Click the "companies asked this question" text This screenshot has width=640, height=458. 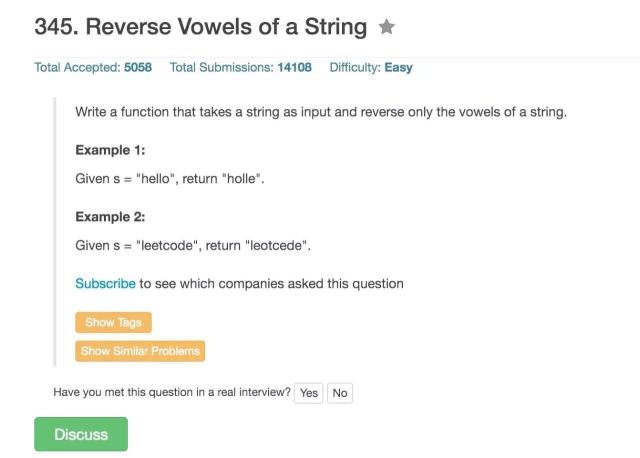coord(271,283)
